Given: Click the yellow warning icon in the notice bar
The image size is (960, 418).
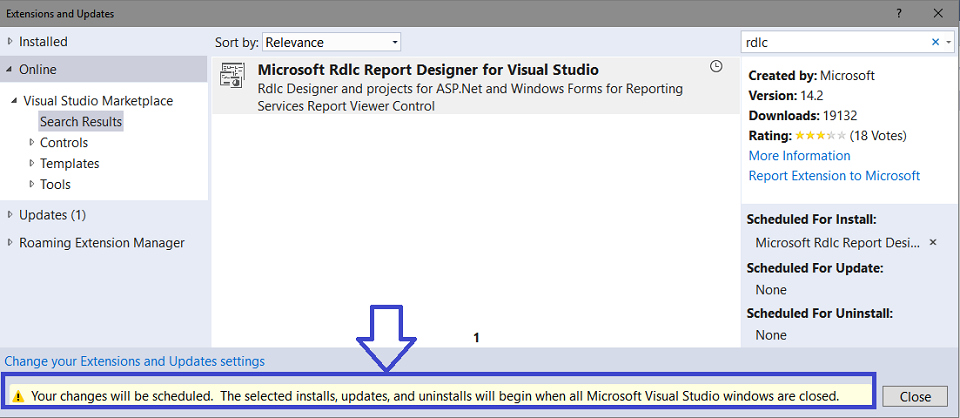Looking at the screenshot, I should [x=18, y=396].
